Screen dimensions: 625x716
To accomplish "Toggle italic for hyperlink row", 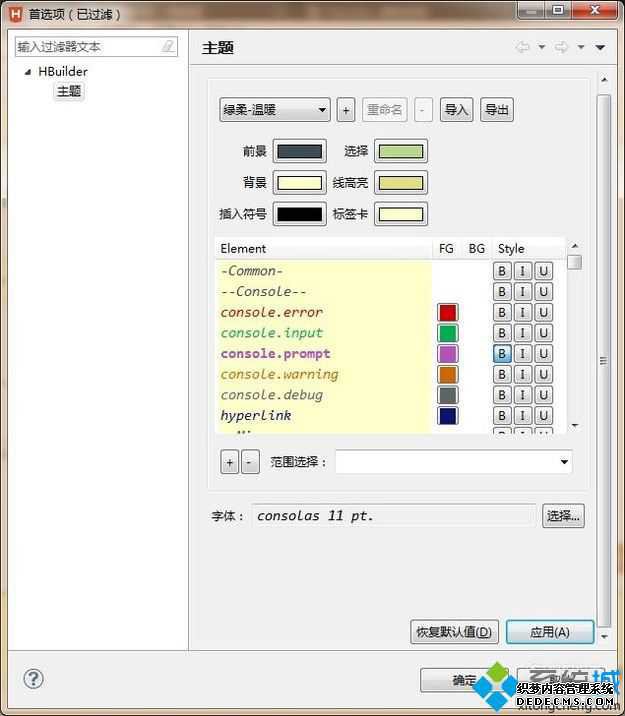I will pyautogui.click(x=523, y=415).
